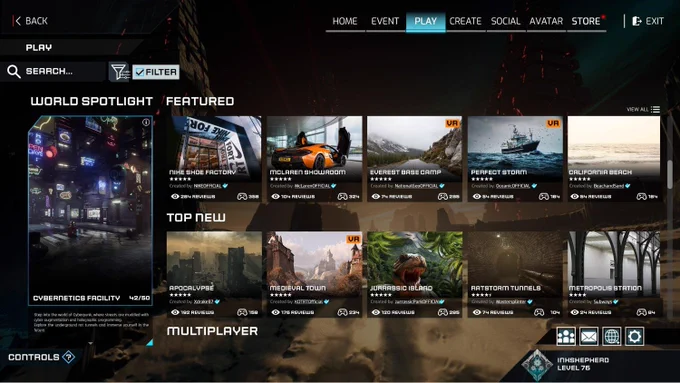Open NIKEOFFICIAL creator link
Screen dimensions: 680x383
207,186
